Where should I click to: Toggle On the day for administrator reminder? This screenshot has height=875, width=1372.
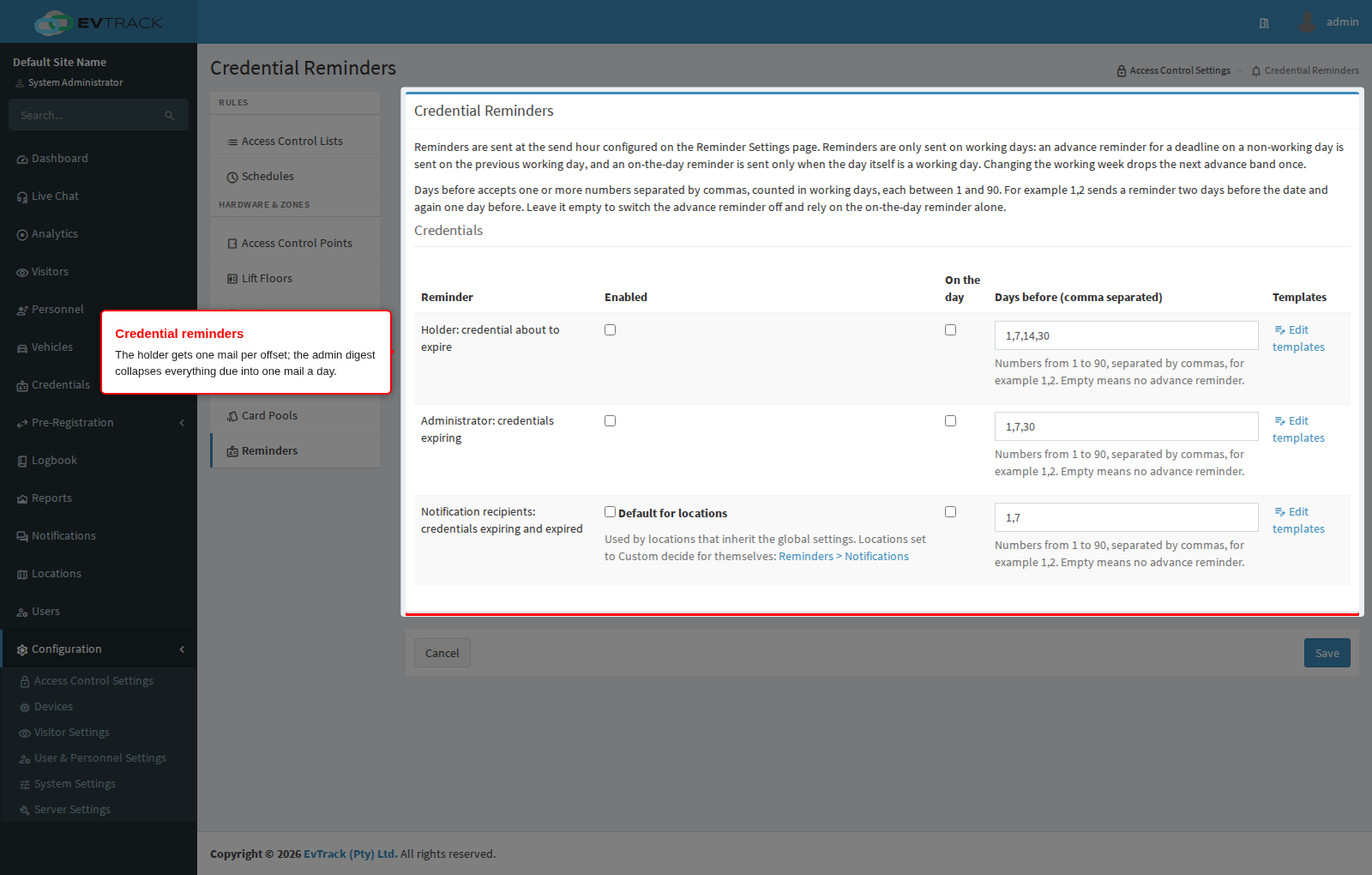coord(951,421)
